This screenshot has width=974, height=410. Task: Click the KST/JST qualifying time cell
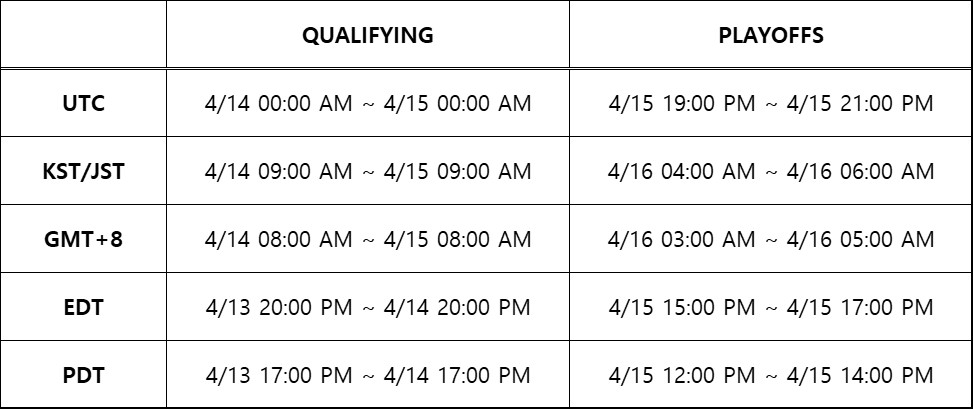tap(368, 171)
